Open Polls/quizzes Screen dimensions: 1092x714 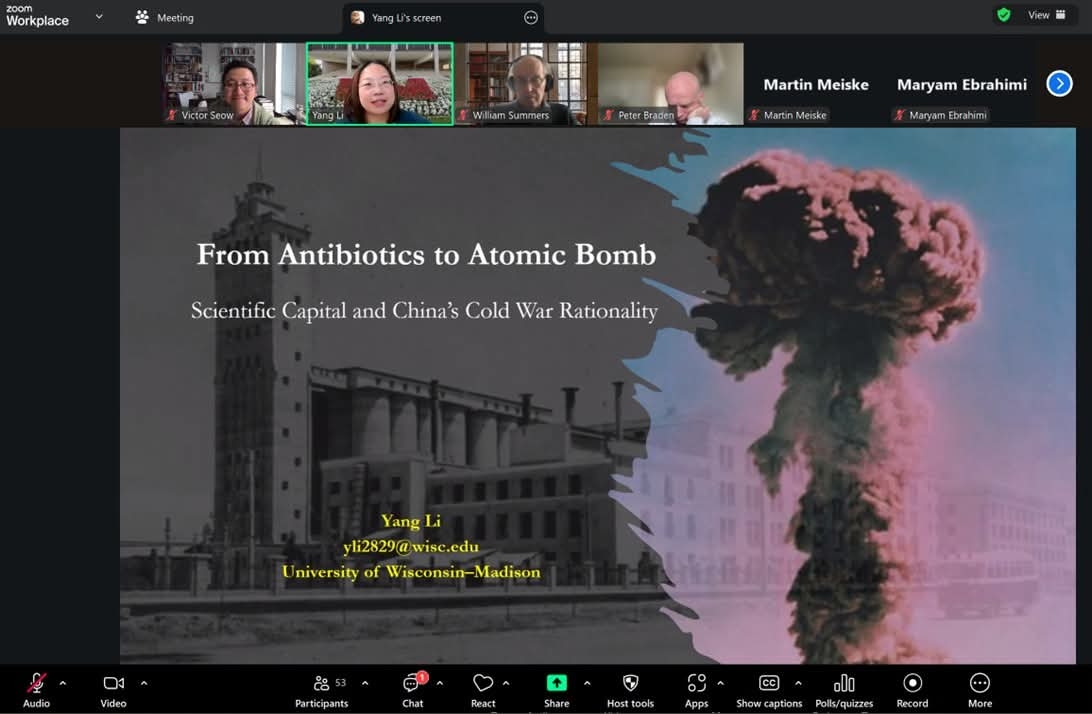[844, 690]
